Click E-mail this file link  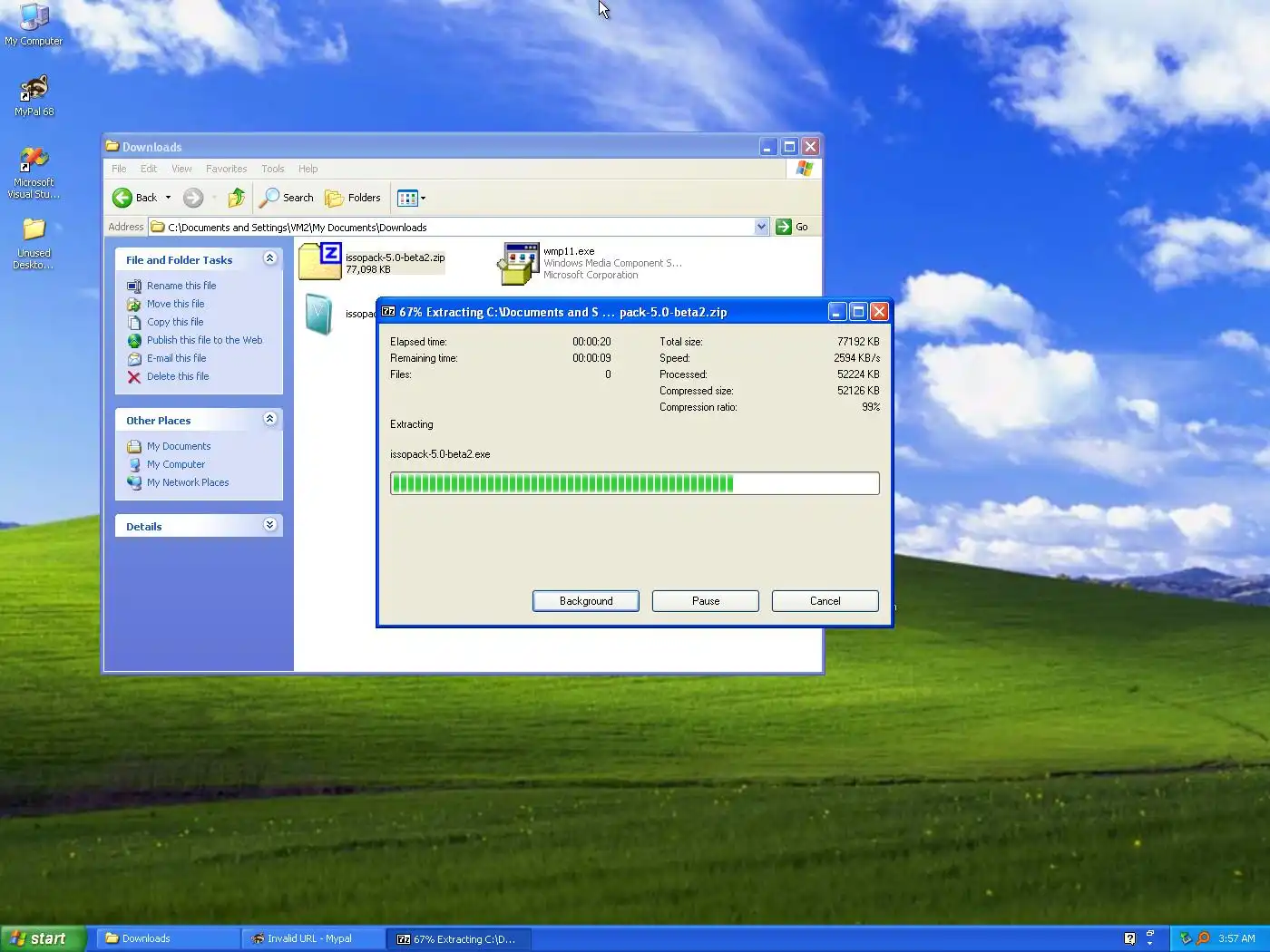pos(177,358)
